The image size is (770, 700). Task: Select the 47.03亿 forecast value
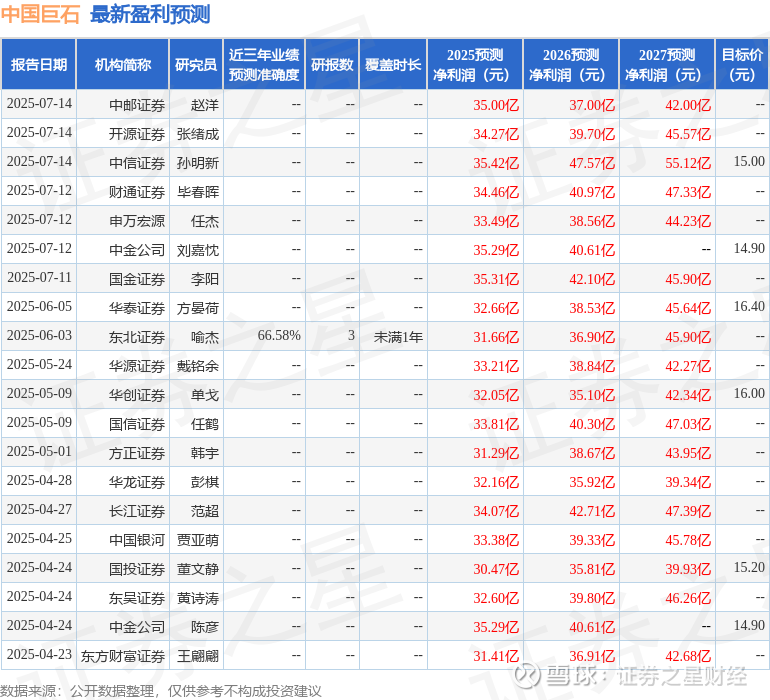click(x=688, y=423)
